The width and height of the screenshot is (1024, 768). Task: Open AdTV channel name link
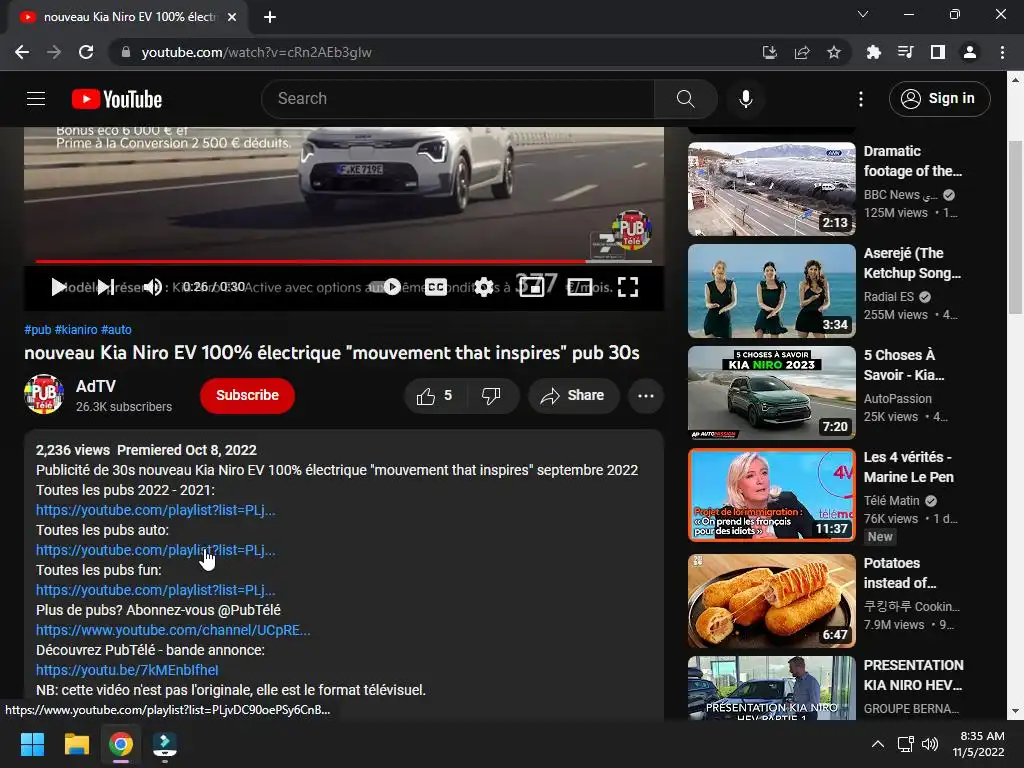click(95, 386)
